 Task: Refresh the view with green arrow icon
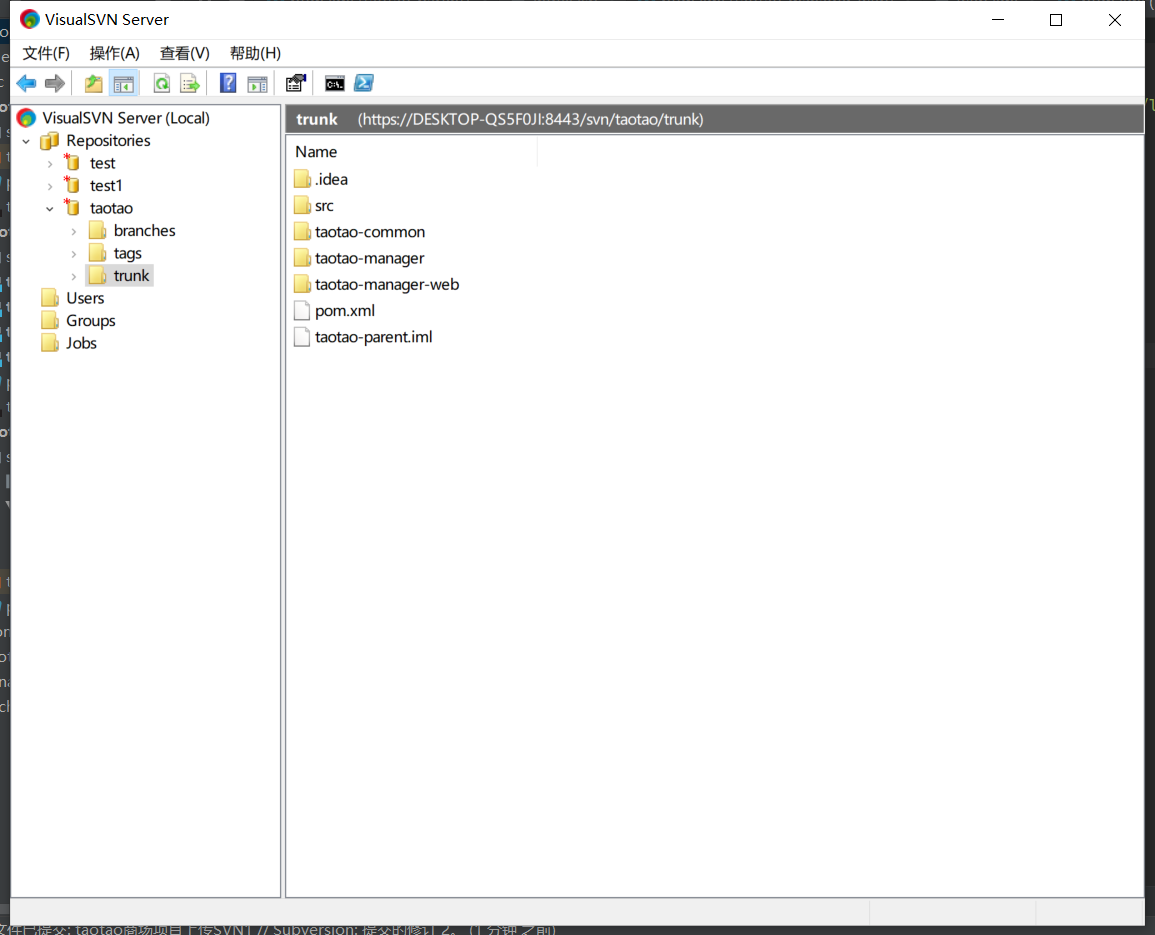tap(161, 83)
